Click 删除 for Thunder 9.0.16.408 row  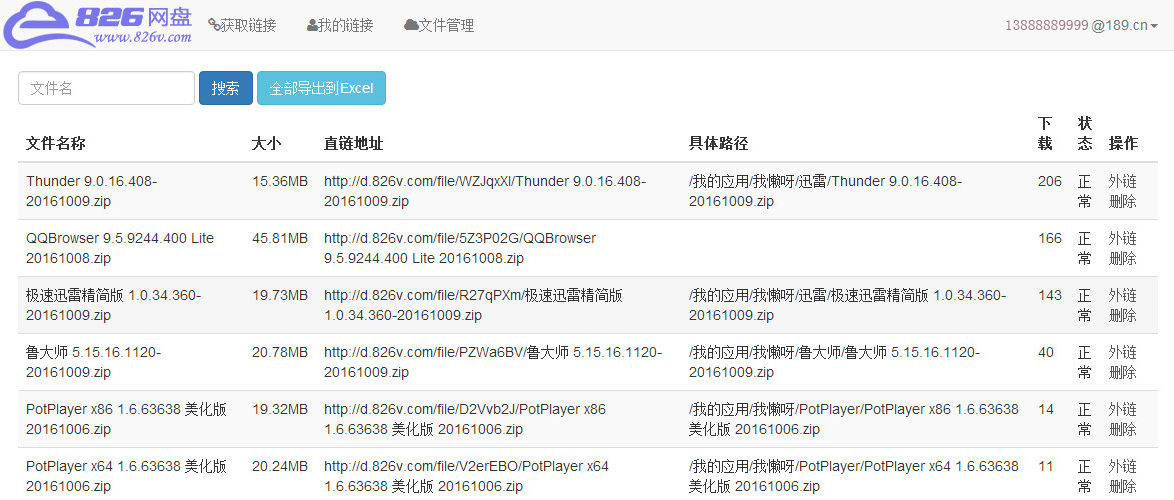[1122, 201]
